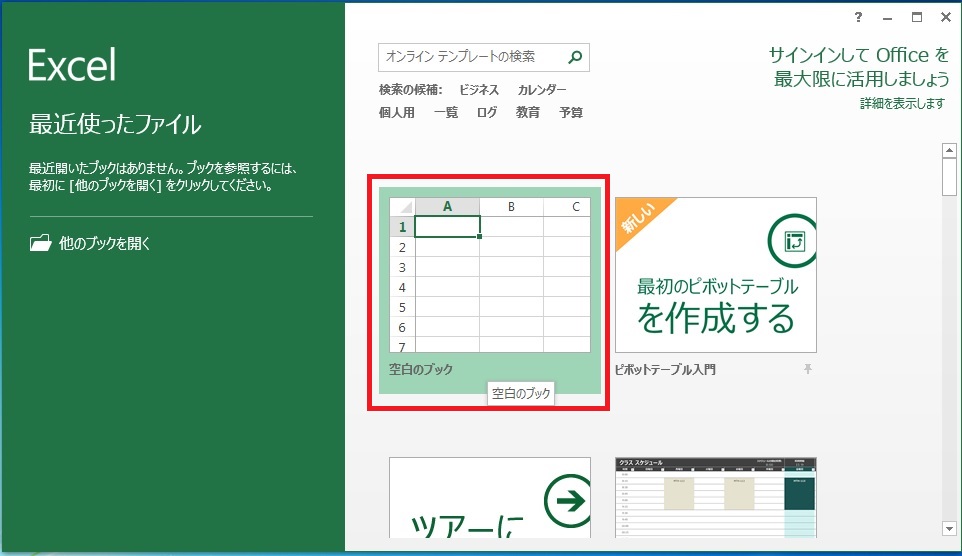Select the ログ search suggestion
Image resolution: width=962 pixels, height=556 pixels.
tap(487, 112)
